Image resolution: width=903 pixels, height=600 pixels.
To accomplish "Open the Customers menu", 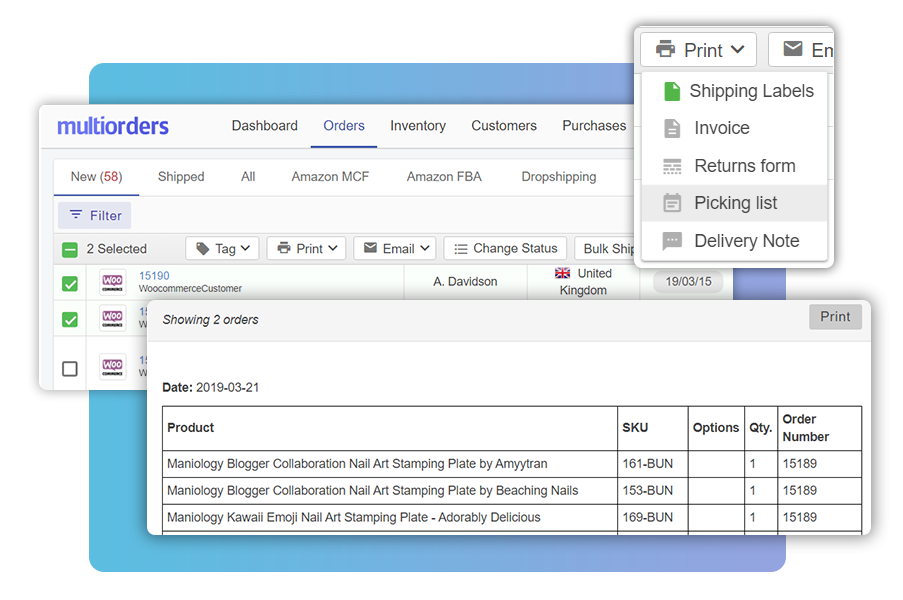I will 504,126.
